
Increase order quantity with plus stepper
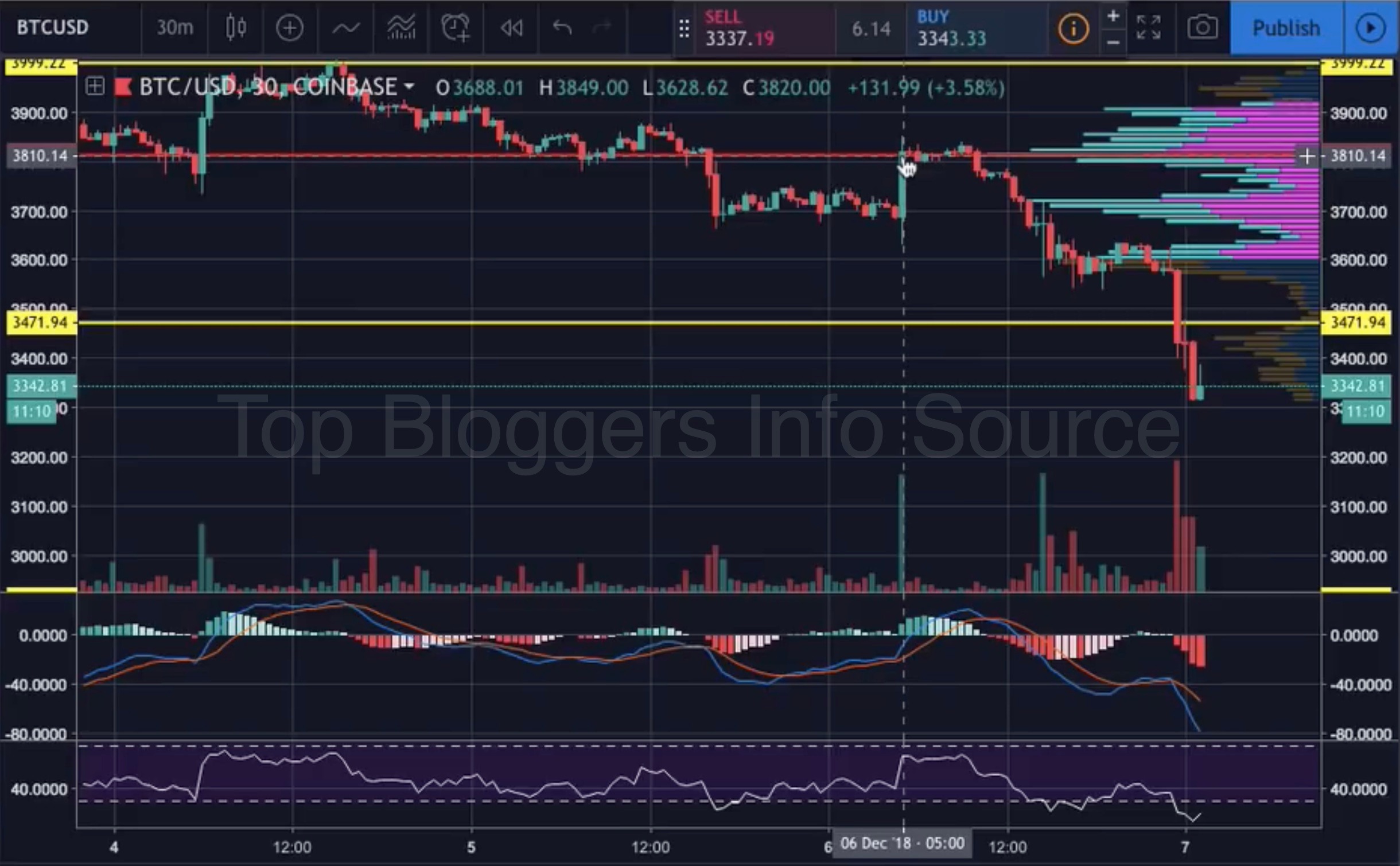pos(1113,16)
